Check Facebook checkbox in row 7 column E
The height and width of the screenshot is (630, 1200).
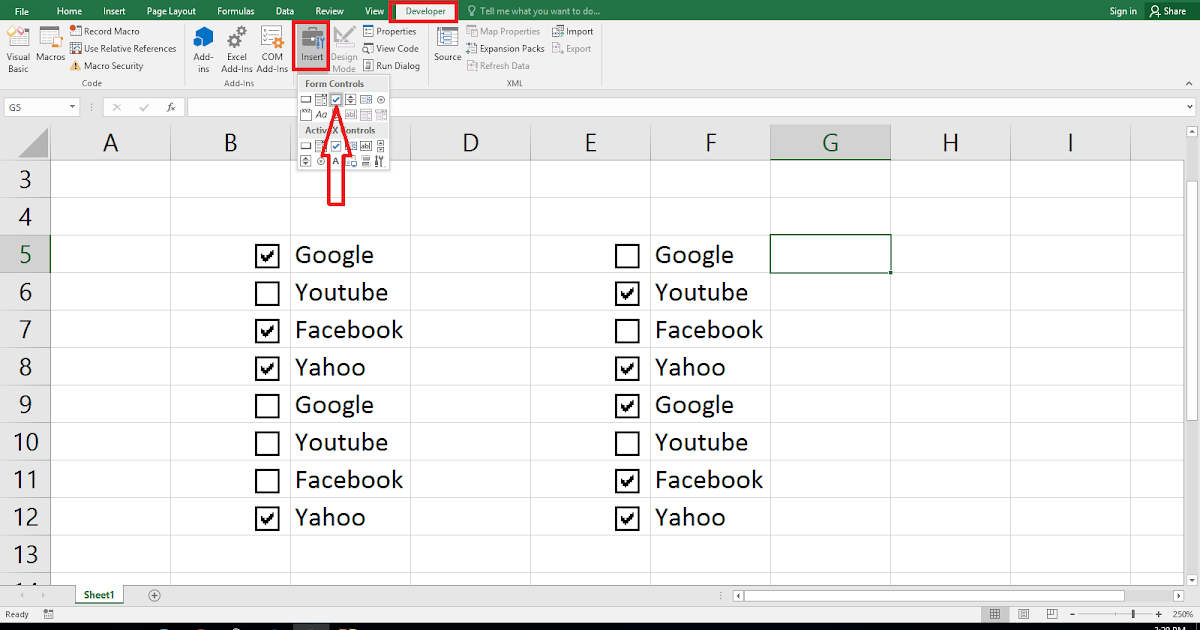tap(627, 331)
